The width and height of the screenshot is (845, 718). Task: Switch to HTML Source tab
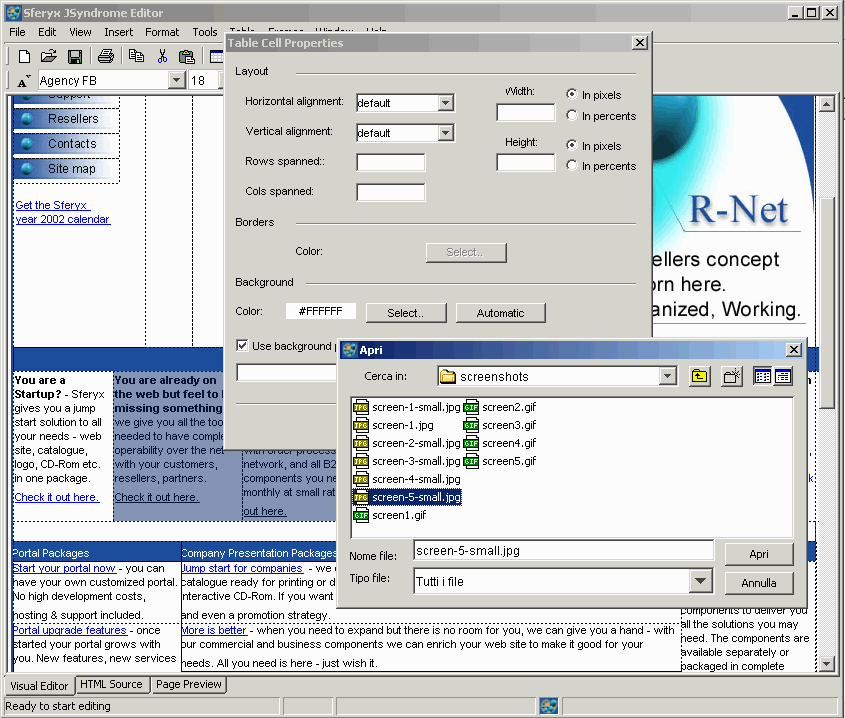point(111,685)
